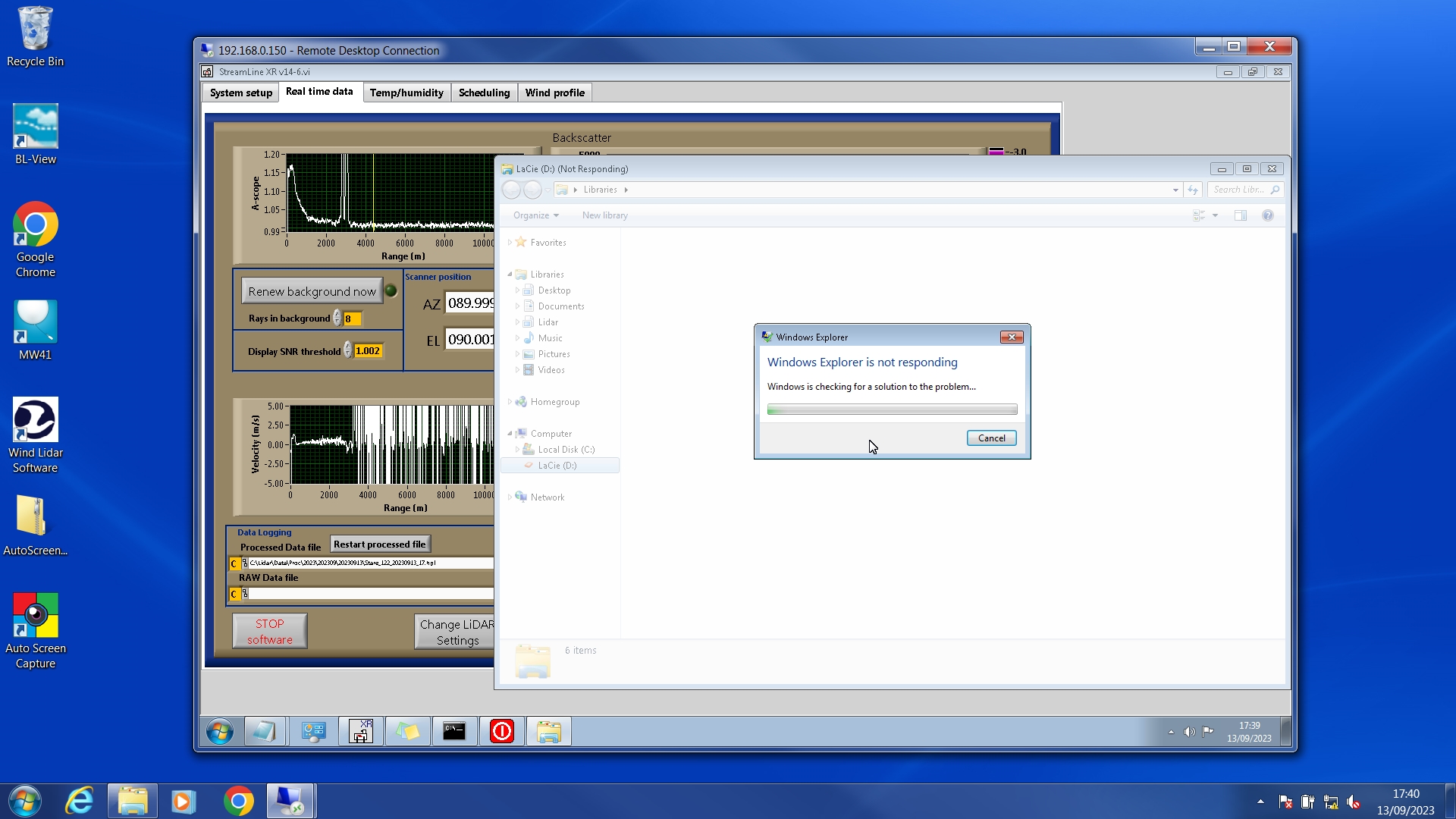The image size is (1456, 819).
Task: Click Rays in background stepper arrows
Action: coord(337,318)
